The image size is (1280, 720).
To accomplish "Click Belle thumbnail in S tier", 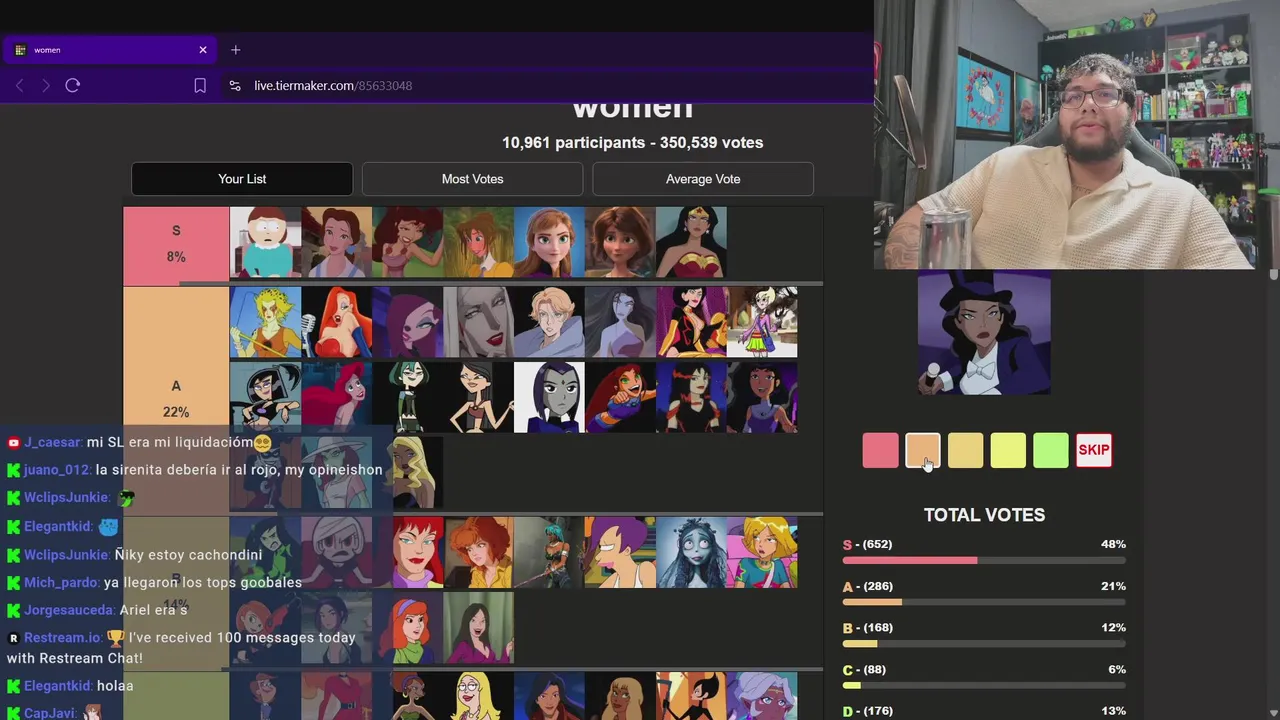I will [x=336, y=242].
